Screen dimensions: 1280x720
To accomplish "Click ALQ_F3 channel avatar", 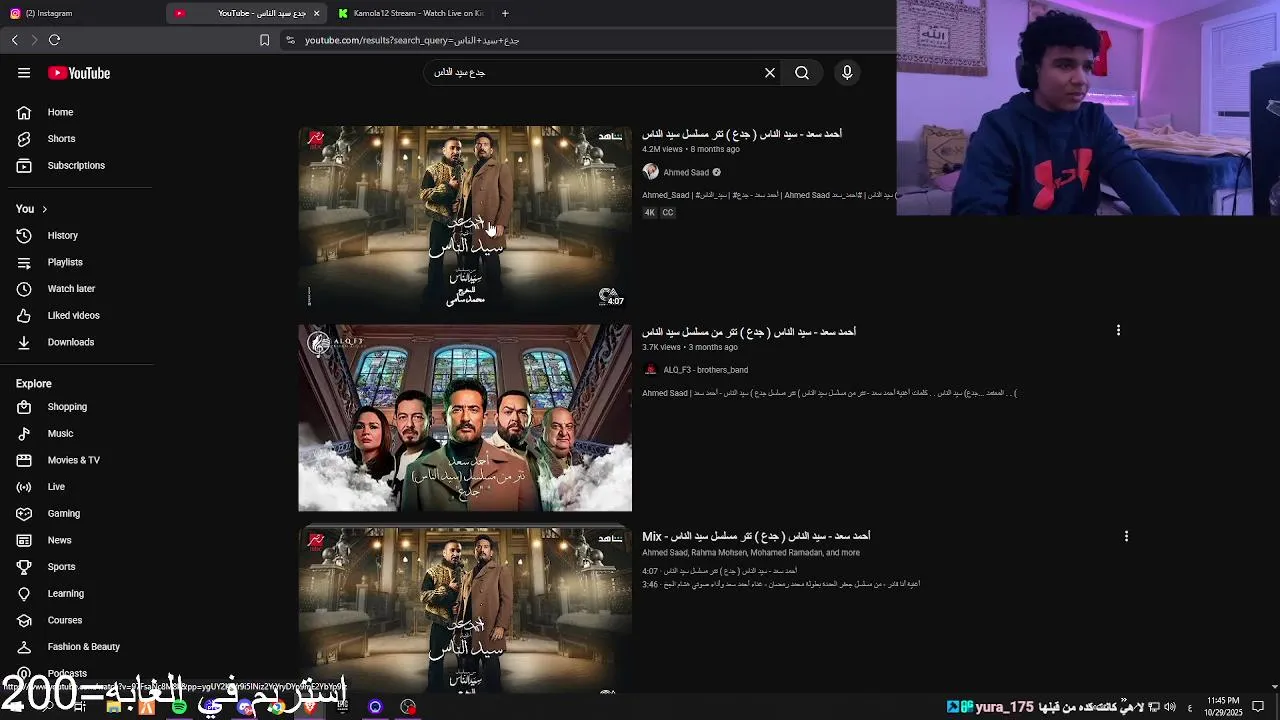I will point(650,370).
